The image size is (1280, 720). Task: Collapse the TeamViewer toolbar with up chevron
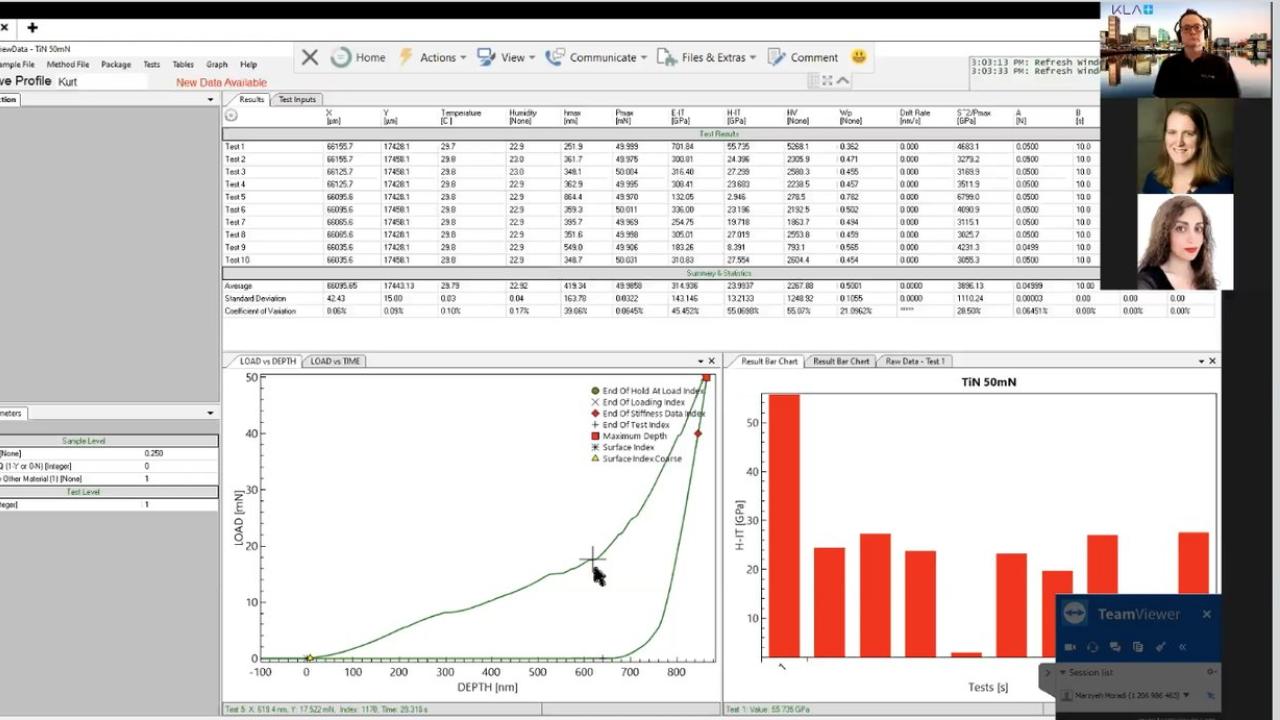(843, 81)
